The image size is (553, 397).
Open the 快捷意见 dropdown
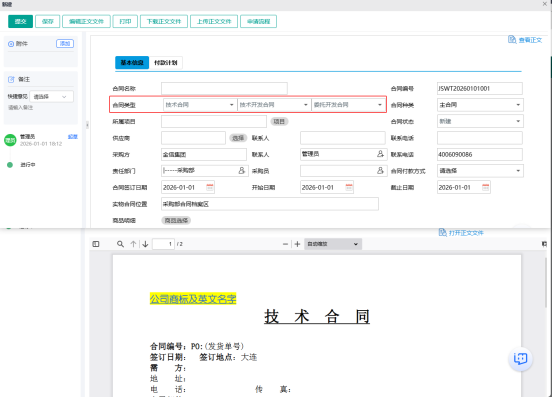[51, 97]
